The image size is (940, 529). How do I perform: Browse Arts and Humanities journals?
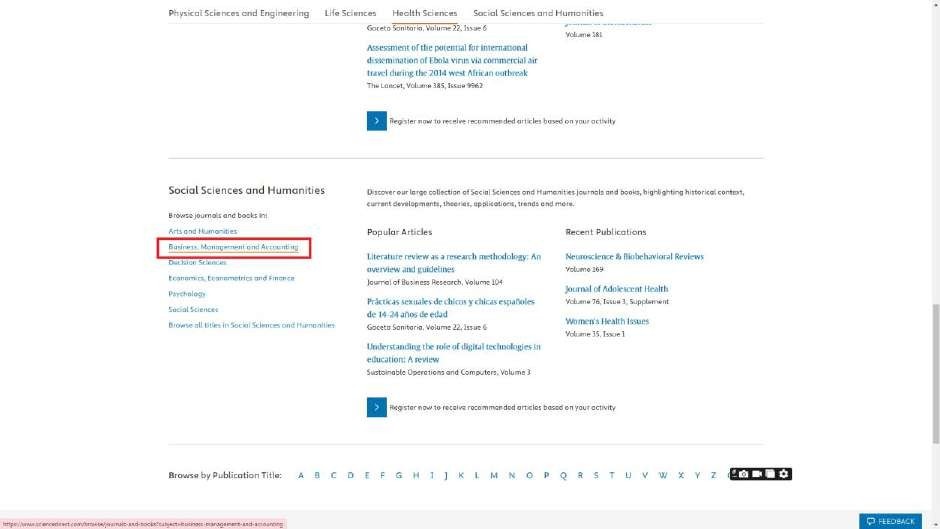[202, 231]
